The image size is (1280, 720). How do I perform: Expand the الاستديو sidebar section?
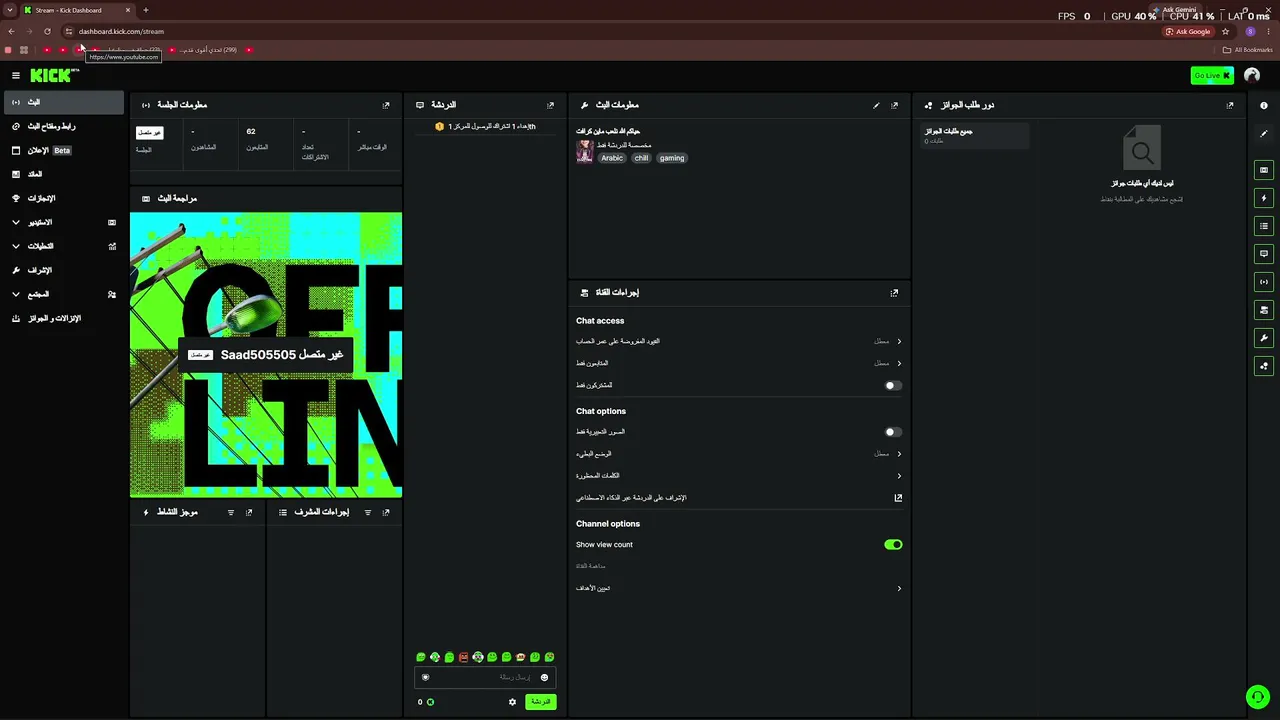coord(64,222)
